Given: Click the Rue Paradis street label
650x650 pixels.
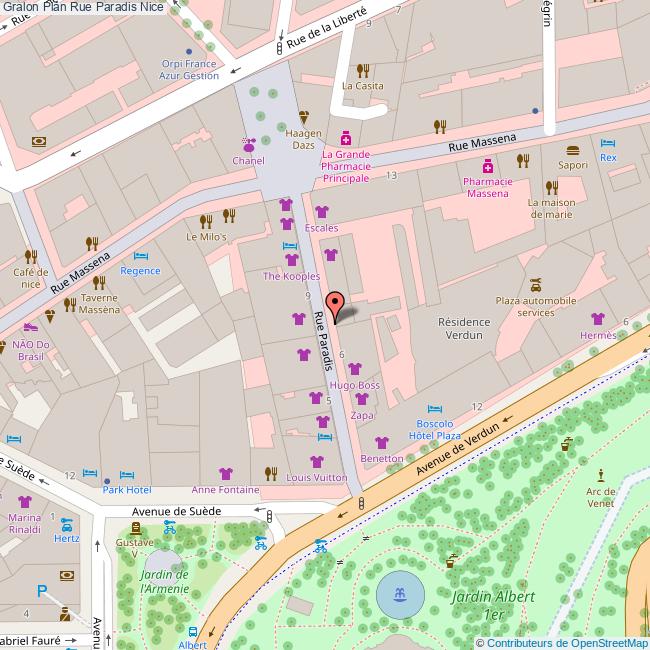Looking at the screenshot, I should pyautogui.click(x=322, y=341).
